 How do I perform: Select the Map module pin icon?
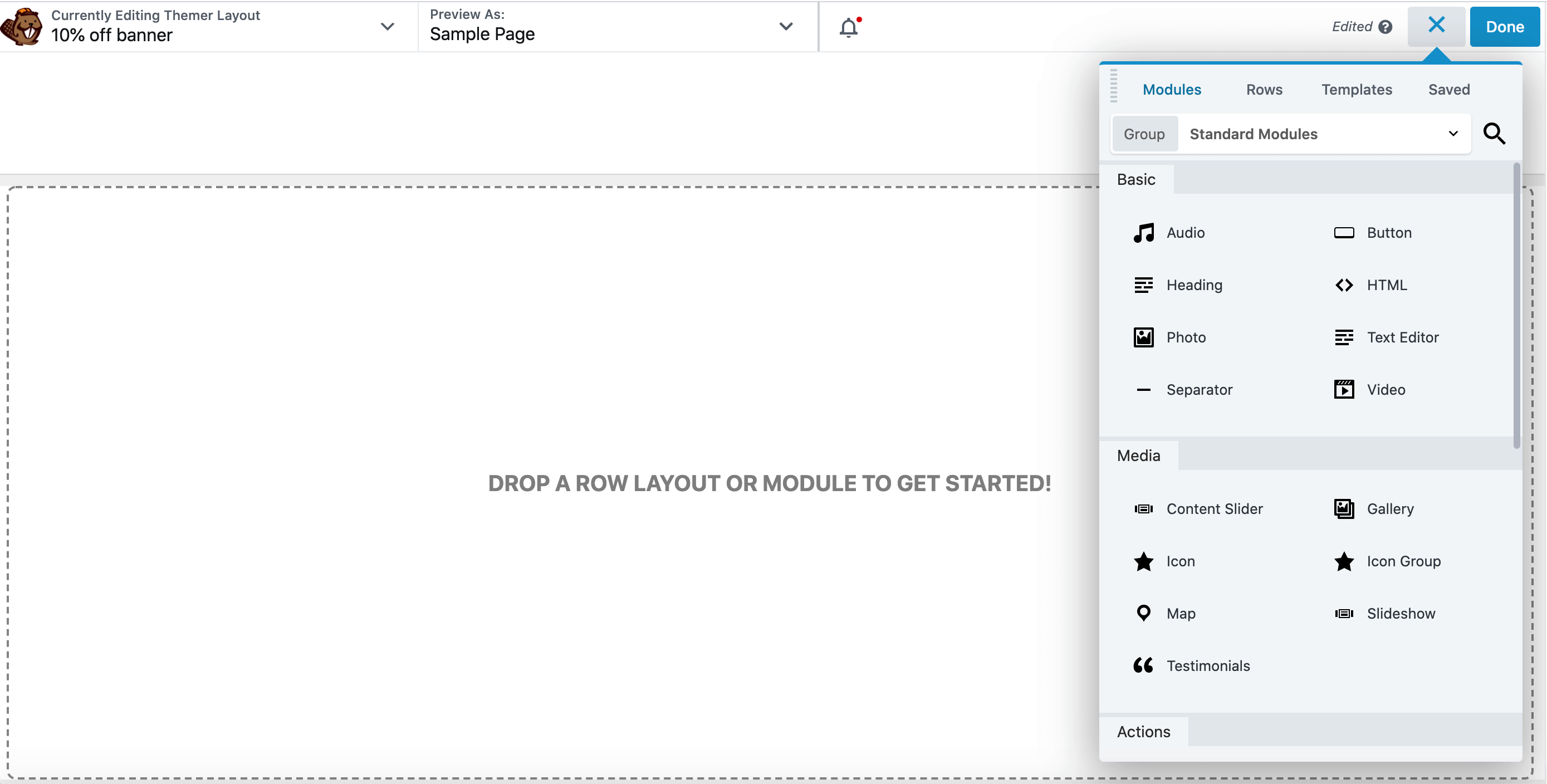(1143, 613)
